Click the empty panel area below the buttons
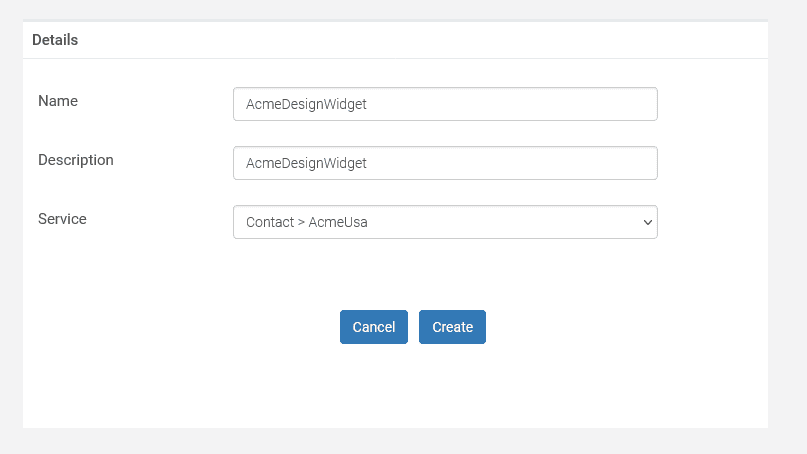Image resolution: width=807 pixels, height=454 pixels. coord(395,386)
